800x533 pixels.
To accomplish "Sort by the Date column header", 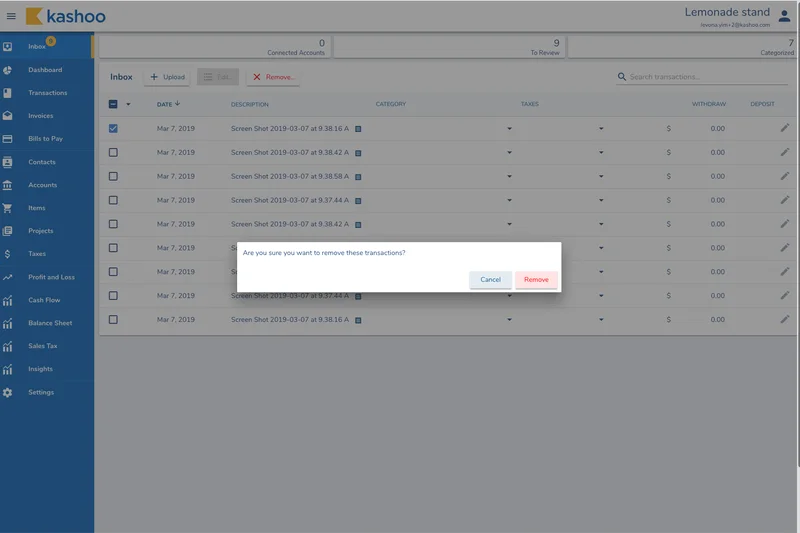I will point(165,104).
